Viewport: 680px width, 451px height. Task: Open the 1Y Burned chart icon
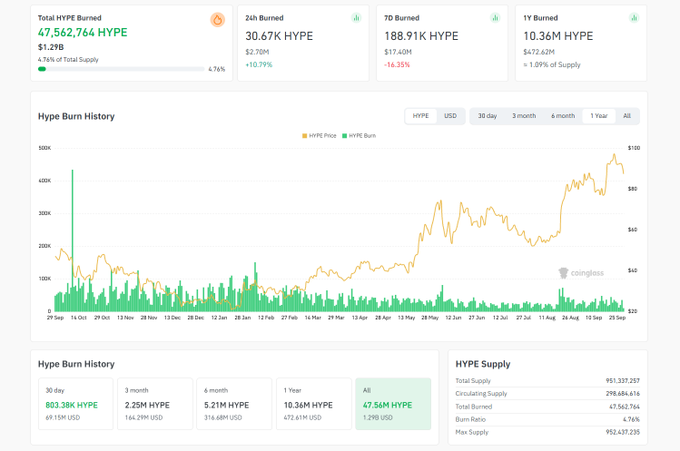(x=634, y=18)
